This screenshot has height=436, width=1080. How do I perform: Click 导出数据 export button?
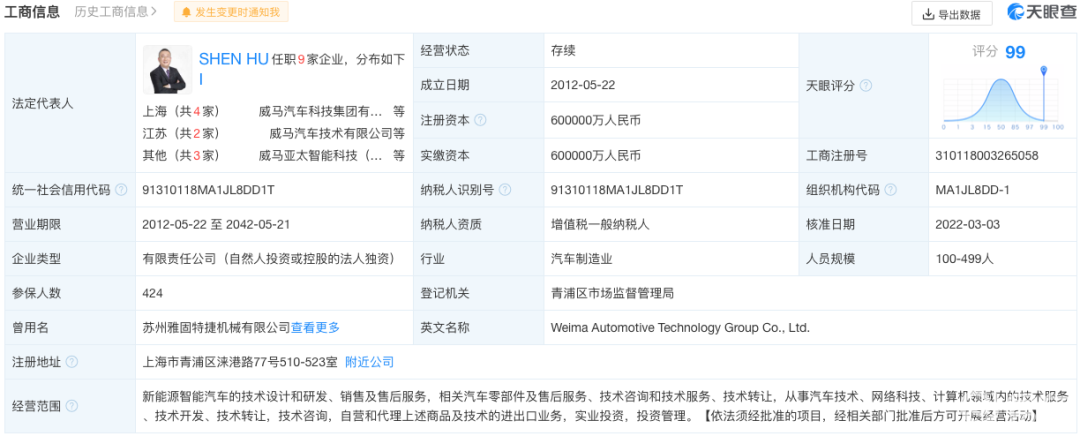951,13
